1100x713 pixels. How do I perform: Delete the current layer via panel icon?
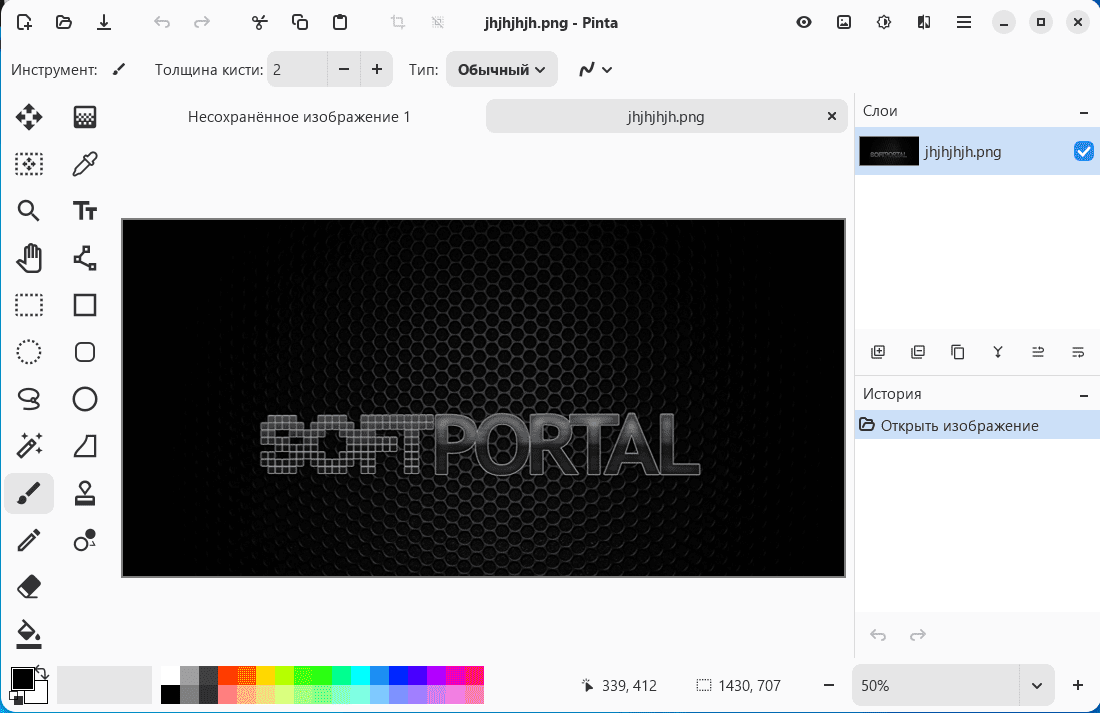pos(918,352)
